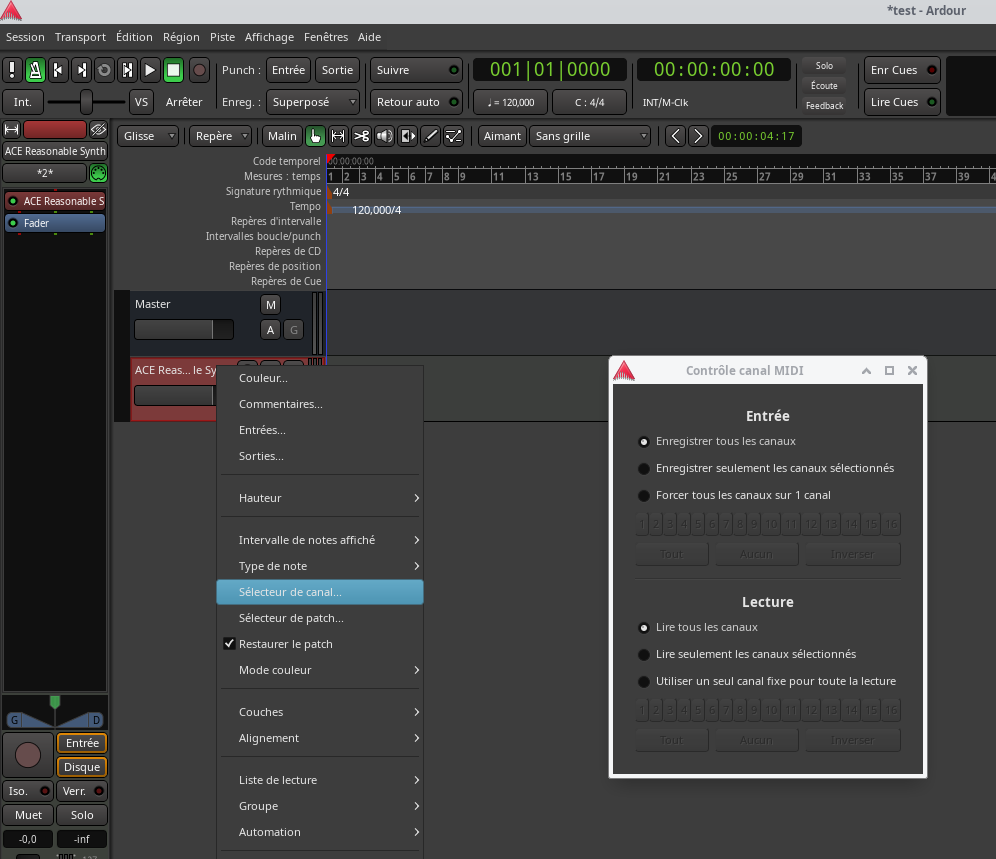Image resolution: width=996 pixels, height=859 pixels.
Task: Toggle the hide-strip eye icon
Action: [x=97, y=129]
